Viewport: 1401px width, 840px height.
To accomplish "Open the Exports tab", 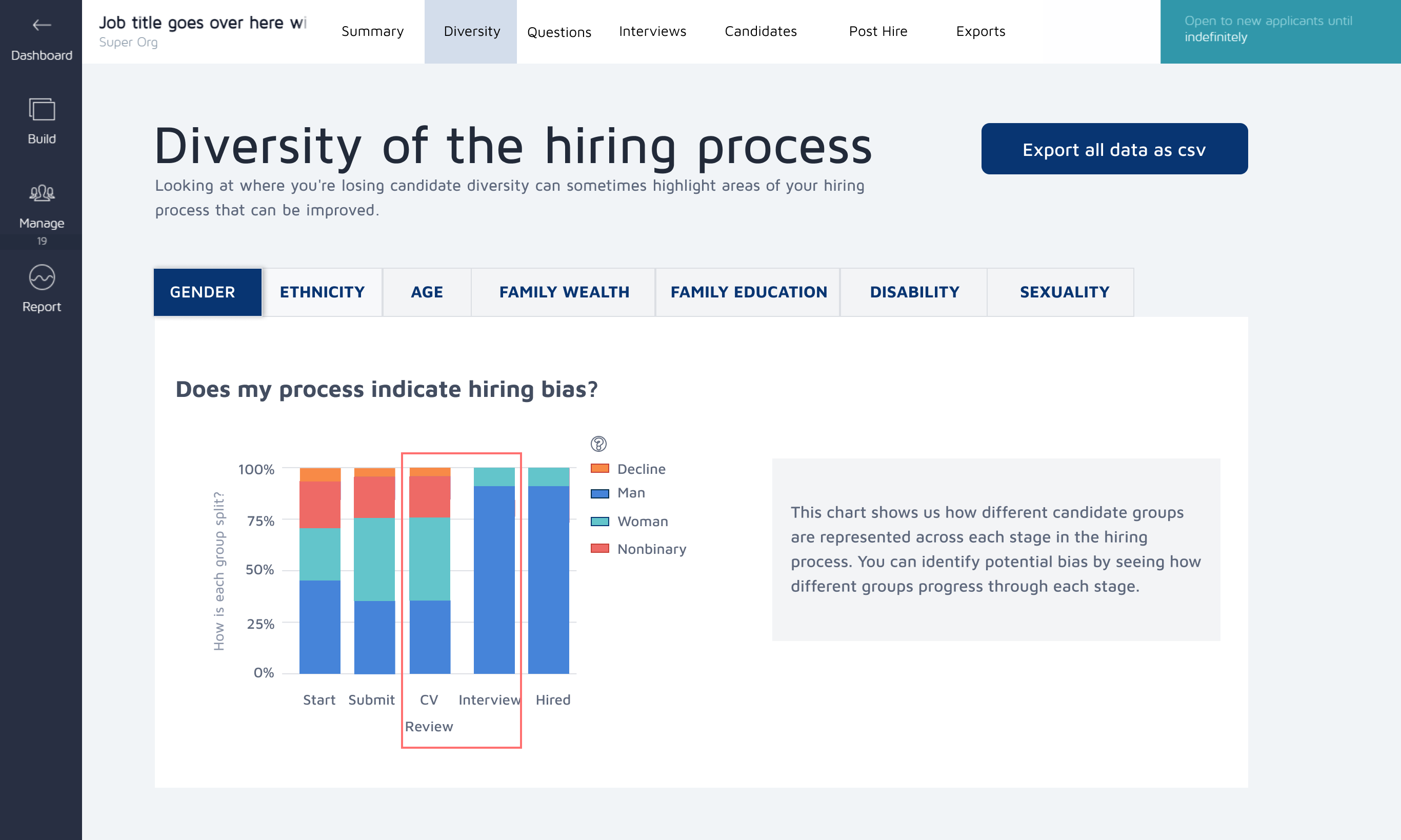I will 980,32.
